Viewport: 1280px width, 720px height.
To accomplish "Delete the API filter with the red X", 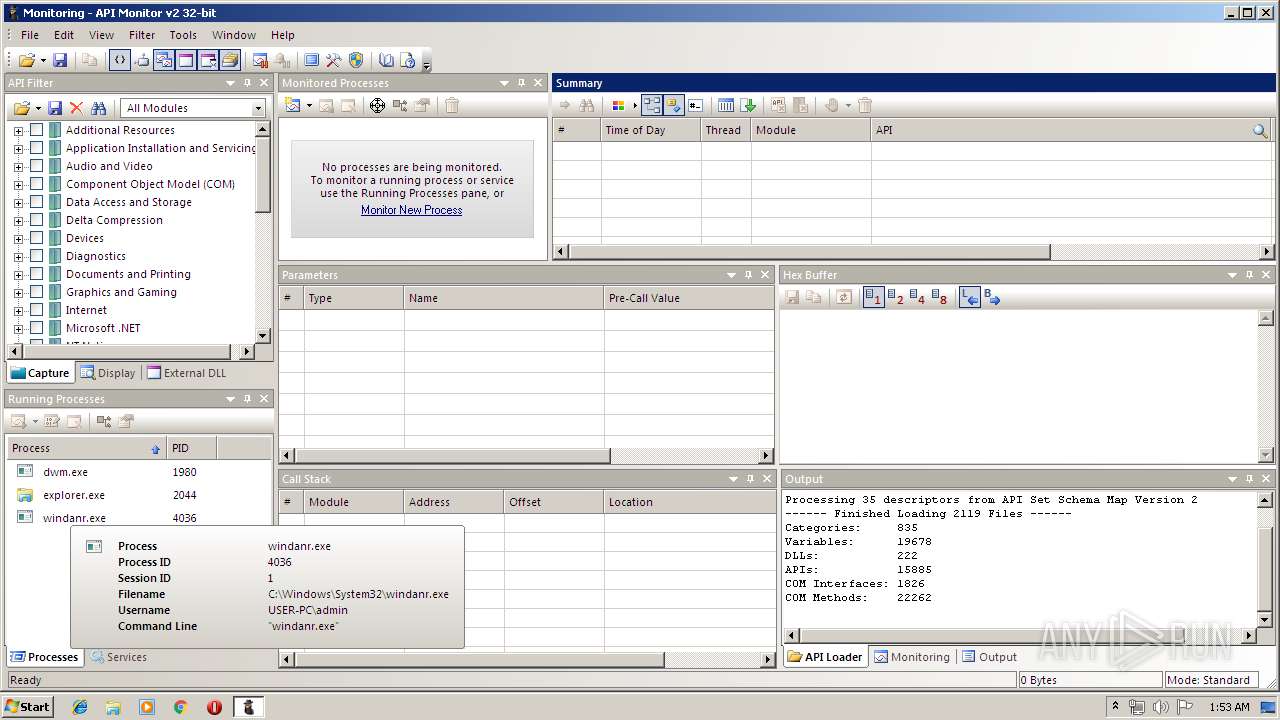I will coord(76,108).
